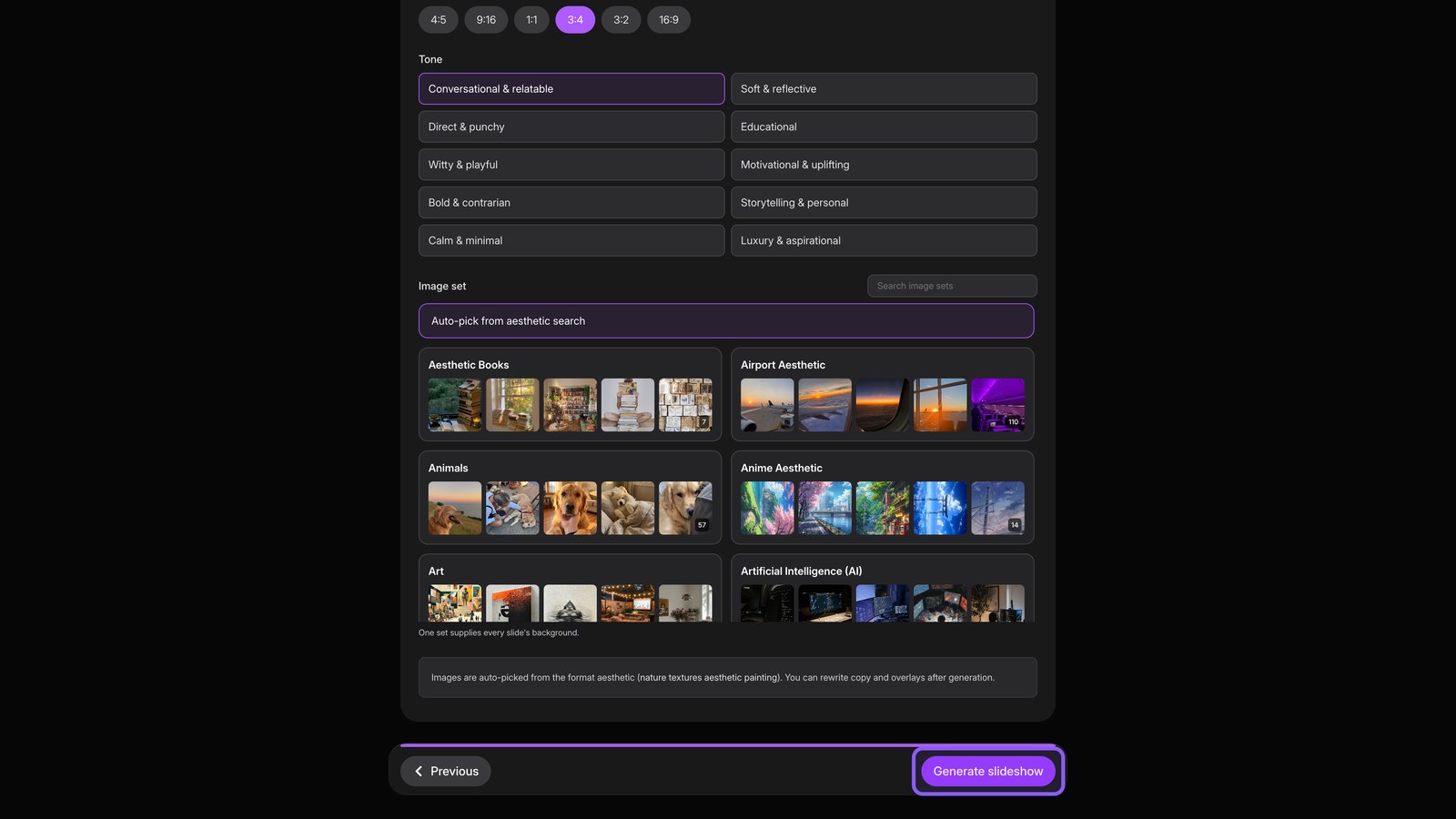Choose the 9:16 aspect ratio
1456x819 pixels.
click(486, 20)
